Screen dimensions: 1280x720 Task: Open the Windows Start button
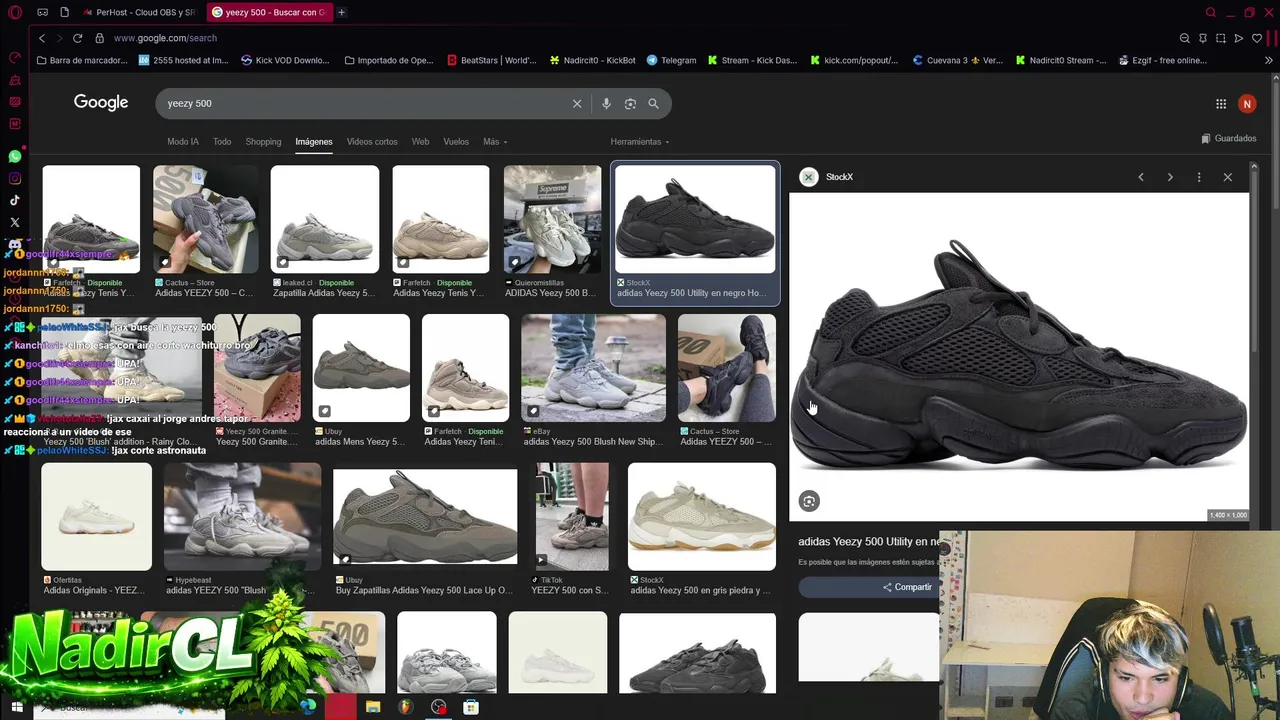(x=16, y=707)
